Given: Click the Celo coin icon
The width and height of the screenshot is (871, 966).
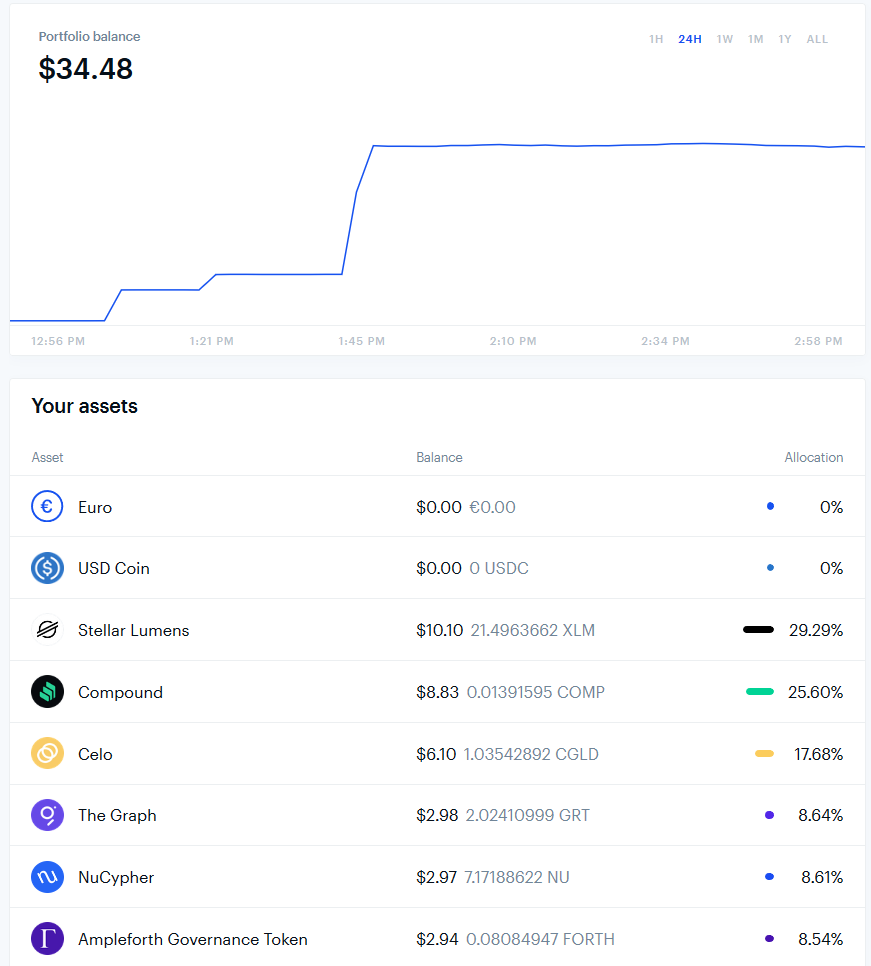Looking at the screenshot, I should click(x=47, y=753).
